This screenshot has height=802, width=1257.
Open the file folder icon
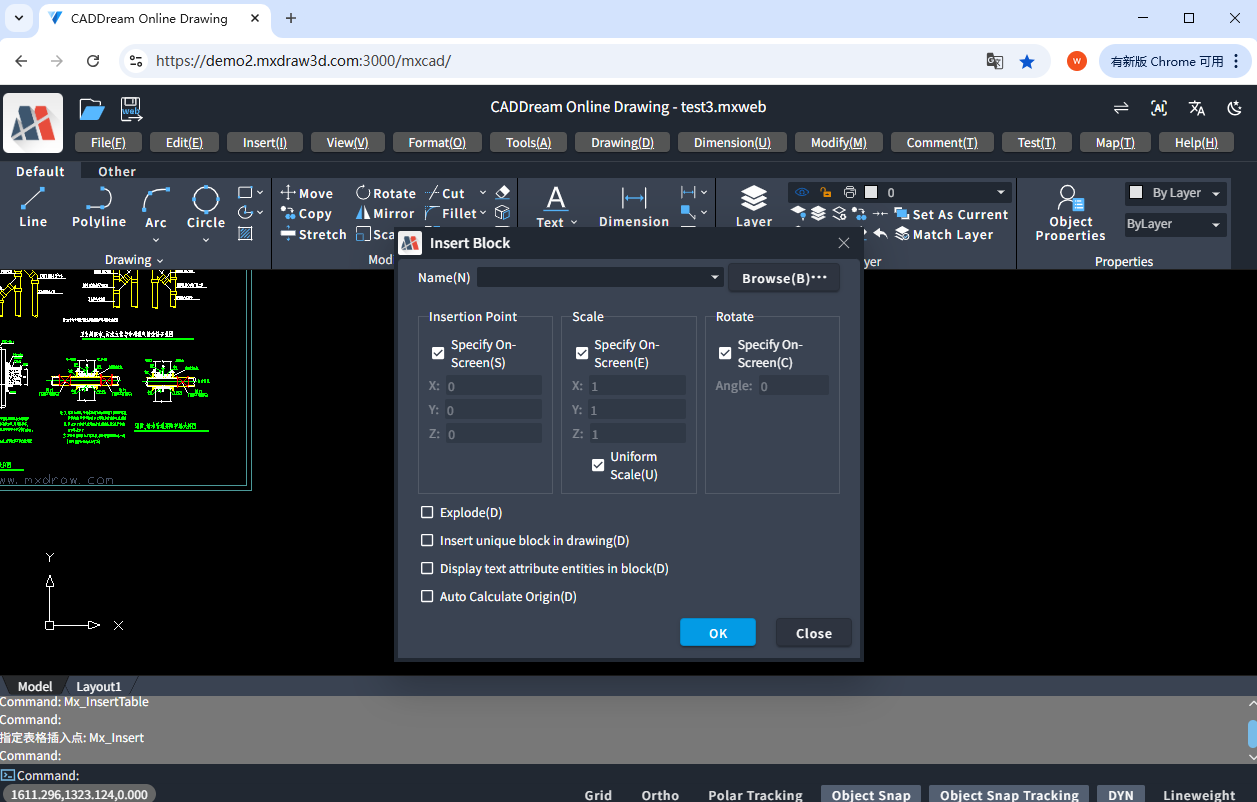coord(92,109)
